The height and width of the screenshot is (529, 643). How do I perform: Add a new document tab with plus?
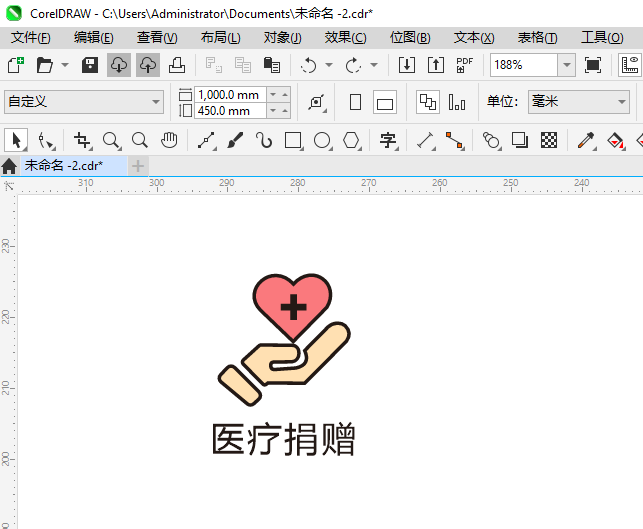[x=138, y=166]
